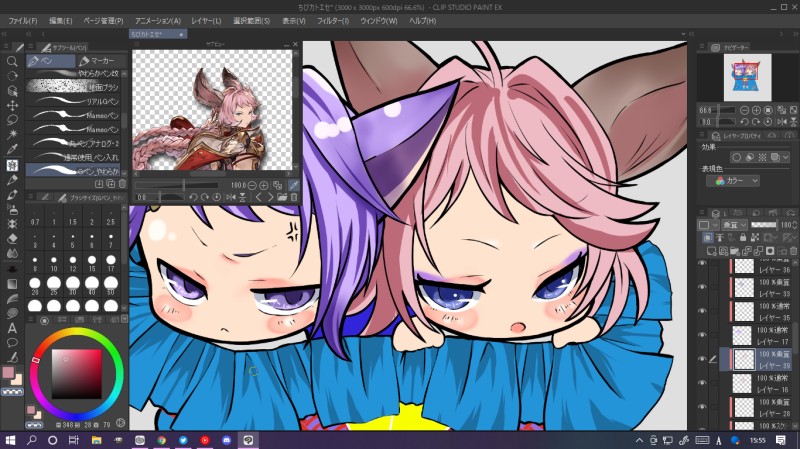The height and width of the screenshot is (449, 800).
Task: Zoom in on the Sub View image
Action: point(264,185)
